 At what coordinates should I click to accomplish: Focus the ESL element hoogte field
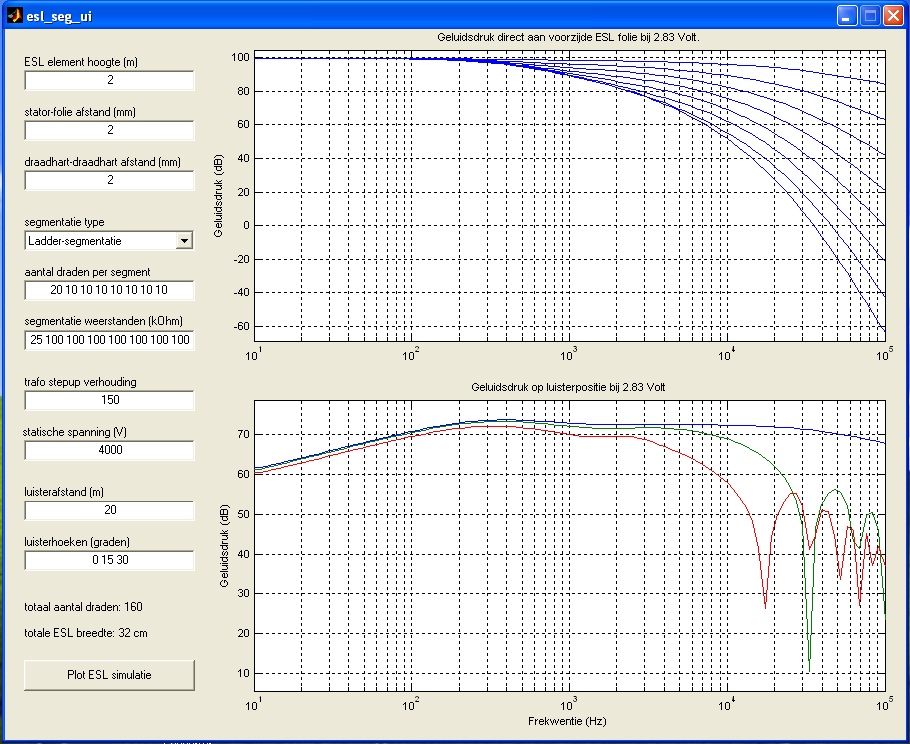[109, 80]
